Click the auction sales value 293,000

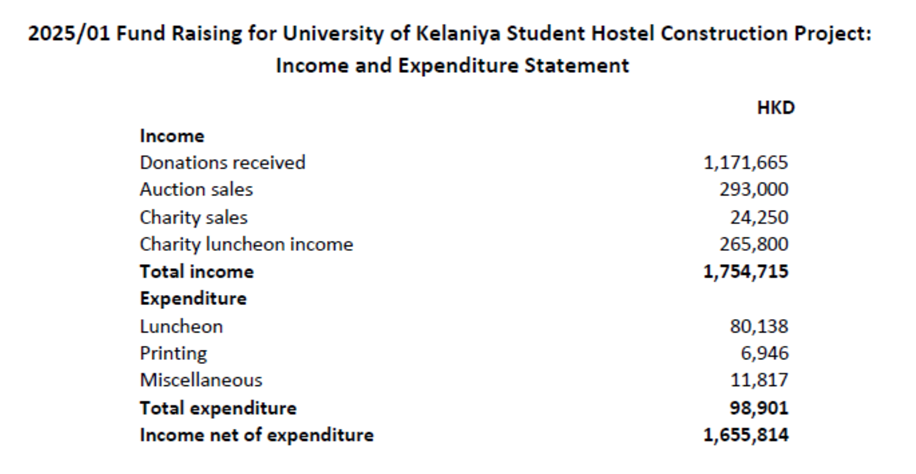click(754, 189)
